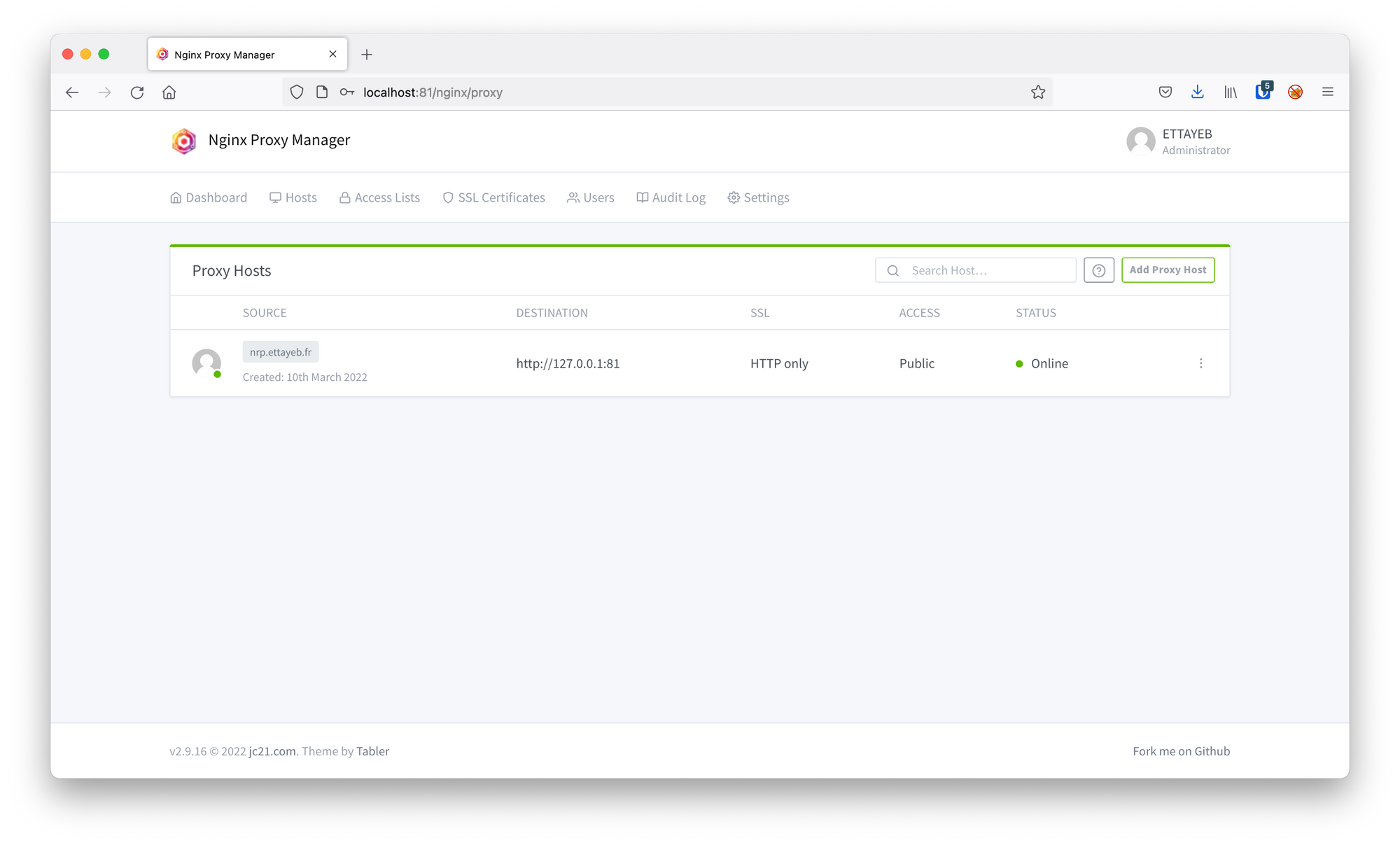Click the shield tracking protection icon

point(297,92)
